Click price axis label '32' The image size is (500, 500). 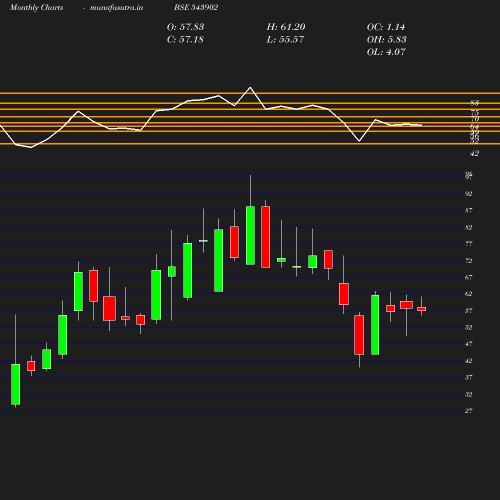click(469, 394)
